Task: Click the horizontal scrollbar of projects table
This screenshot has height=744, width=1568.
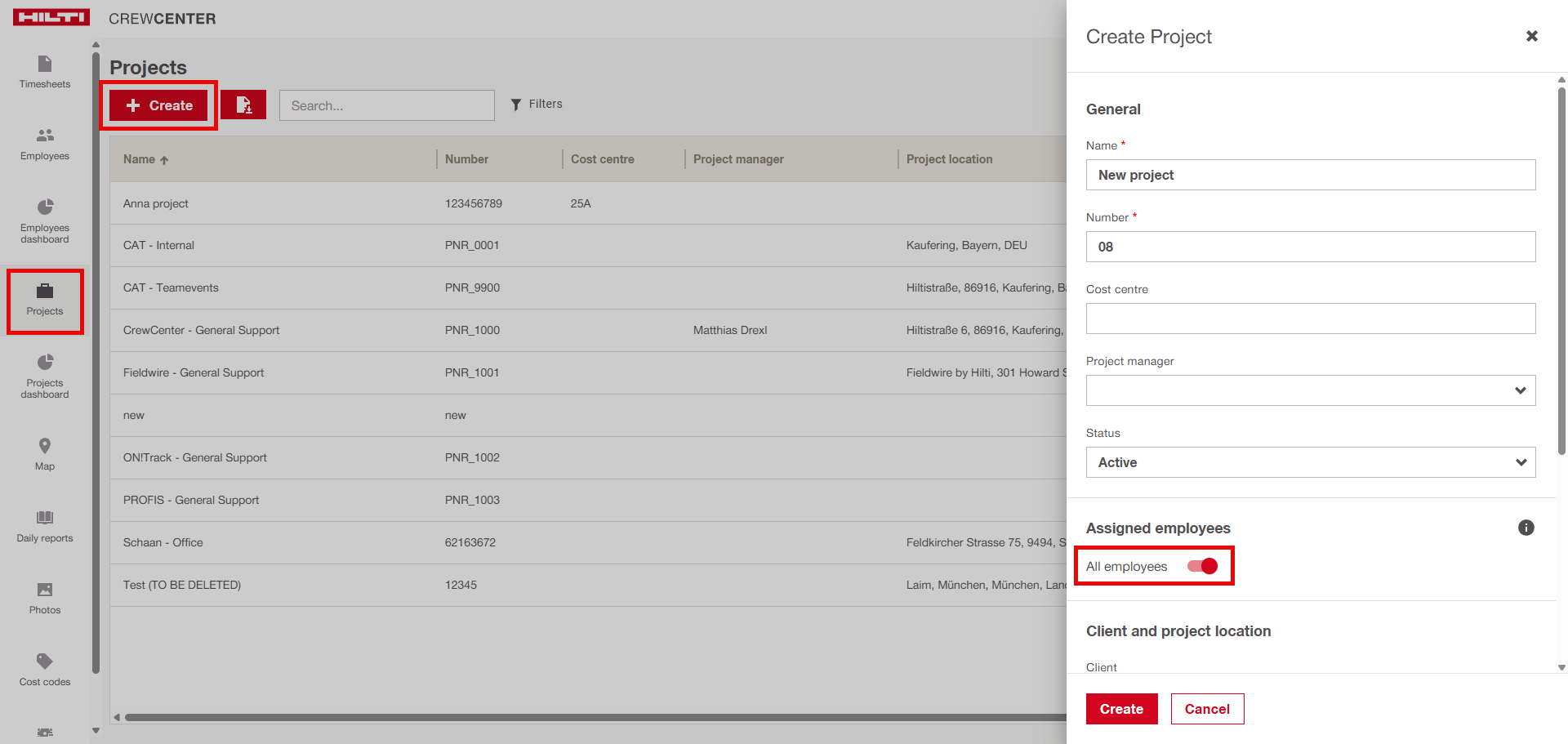Action: click(x=595, y=718)
